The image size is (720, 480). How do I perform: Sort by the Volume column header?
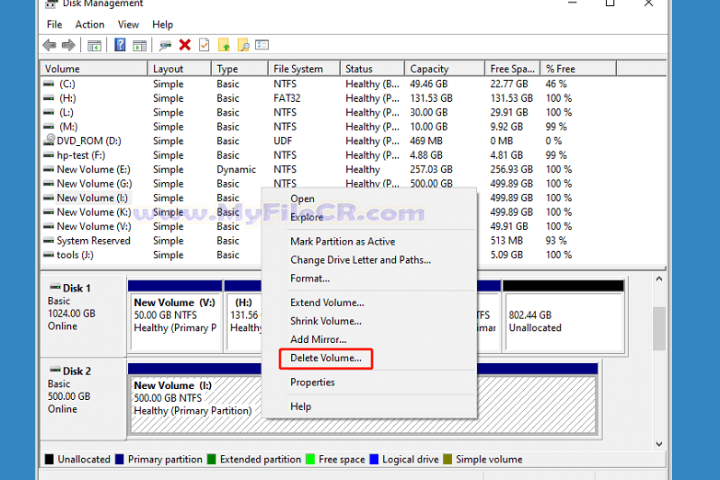pos(94,69)
